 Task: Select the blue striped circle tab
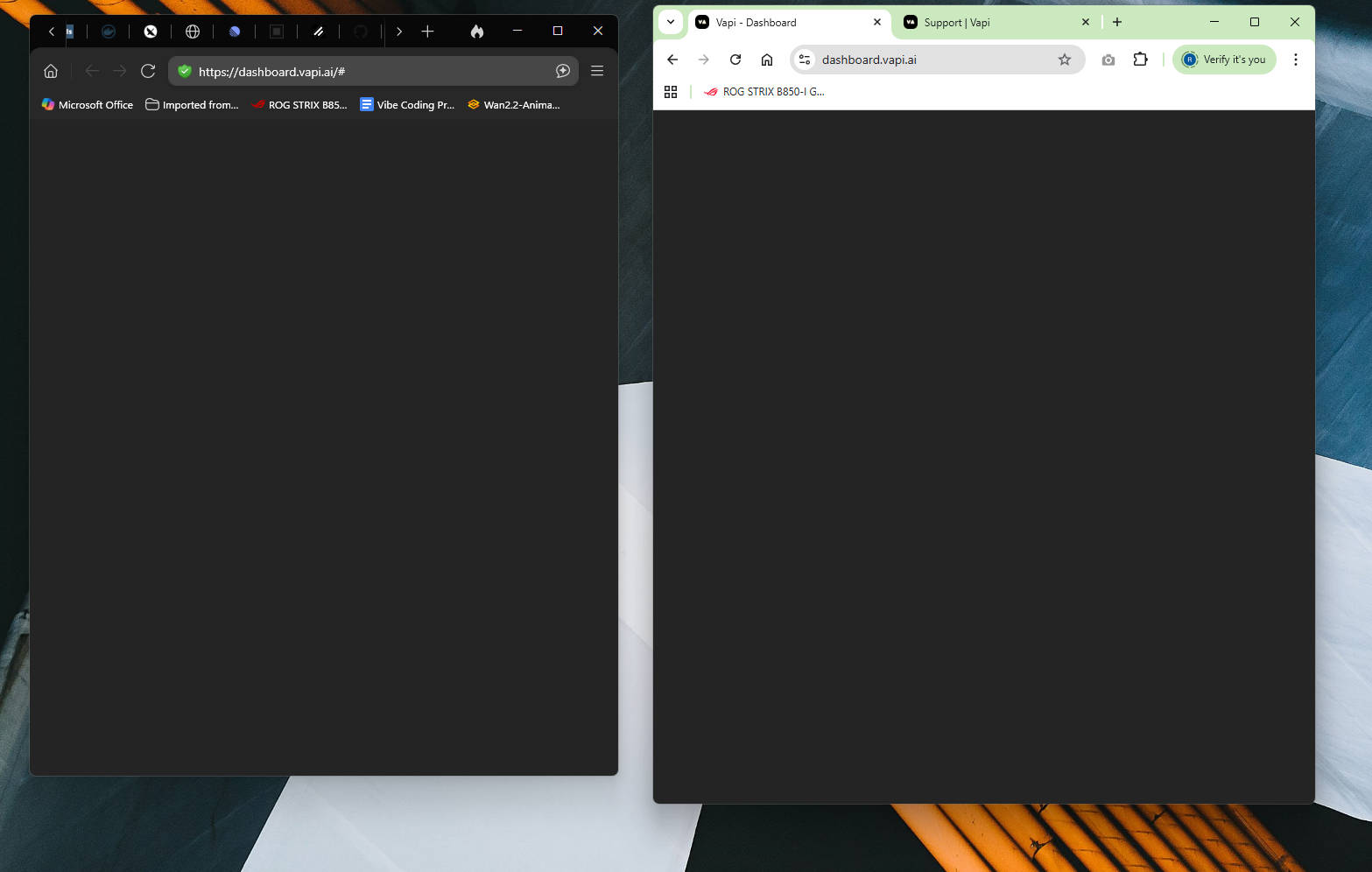point(235,32)
